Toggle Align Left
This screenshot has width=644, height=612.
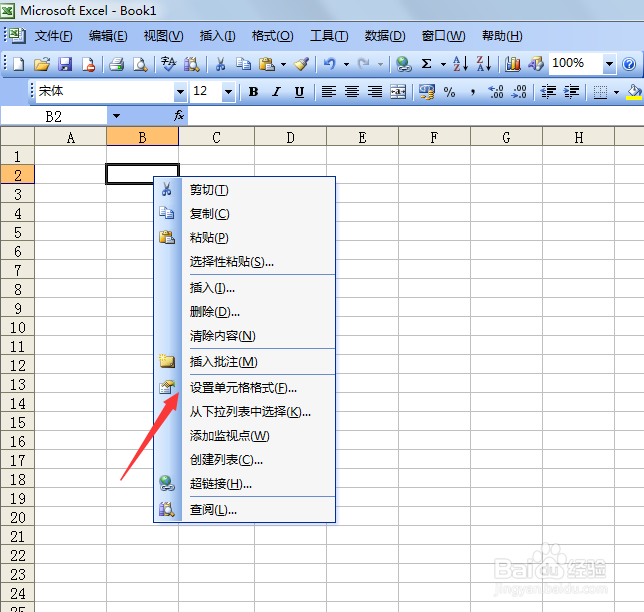pos(329,92)
